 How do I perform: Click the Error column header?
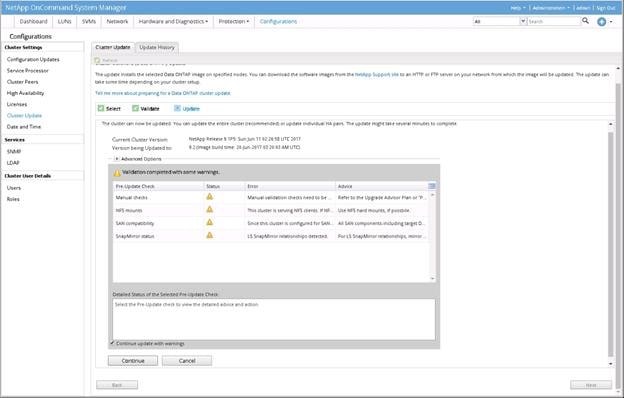click(x=290, y=186)
